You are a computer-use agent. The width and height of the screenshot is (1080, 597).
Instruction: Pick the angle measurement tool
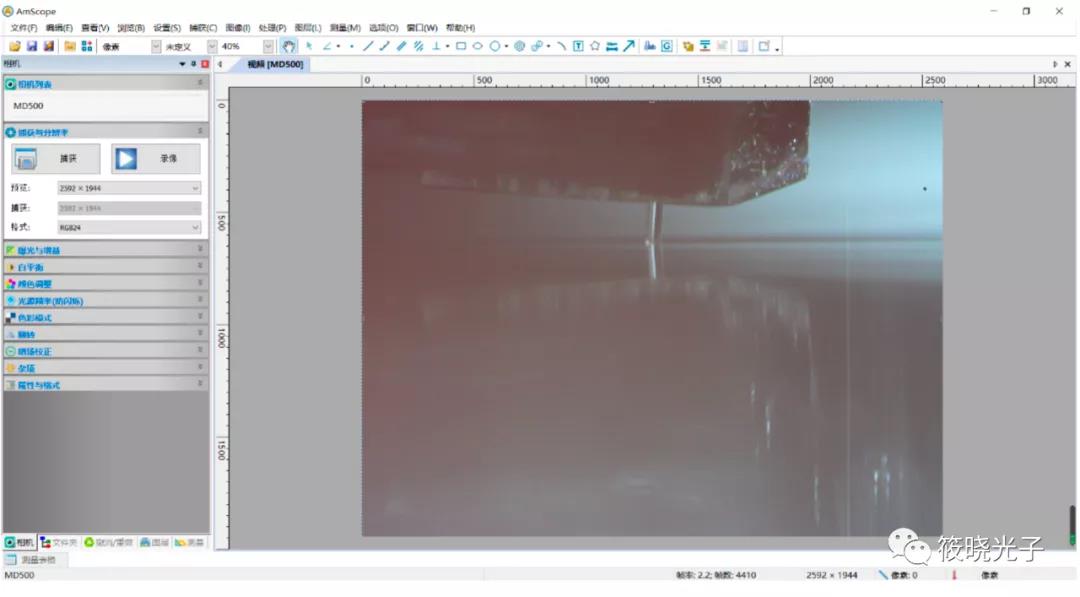(x=326, y=46)
